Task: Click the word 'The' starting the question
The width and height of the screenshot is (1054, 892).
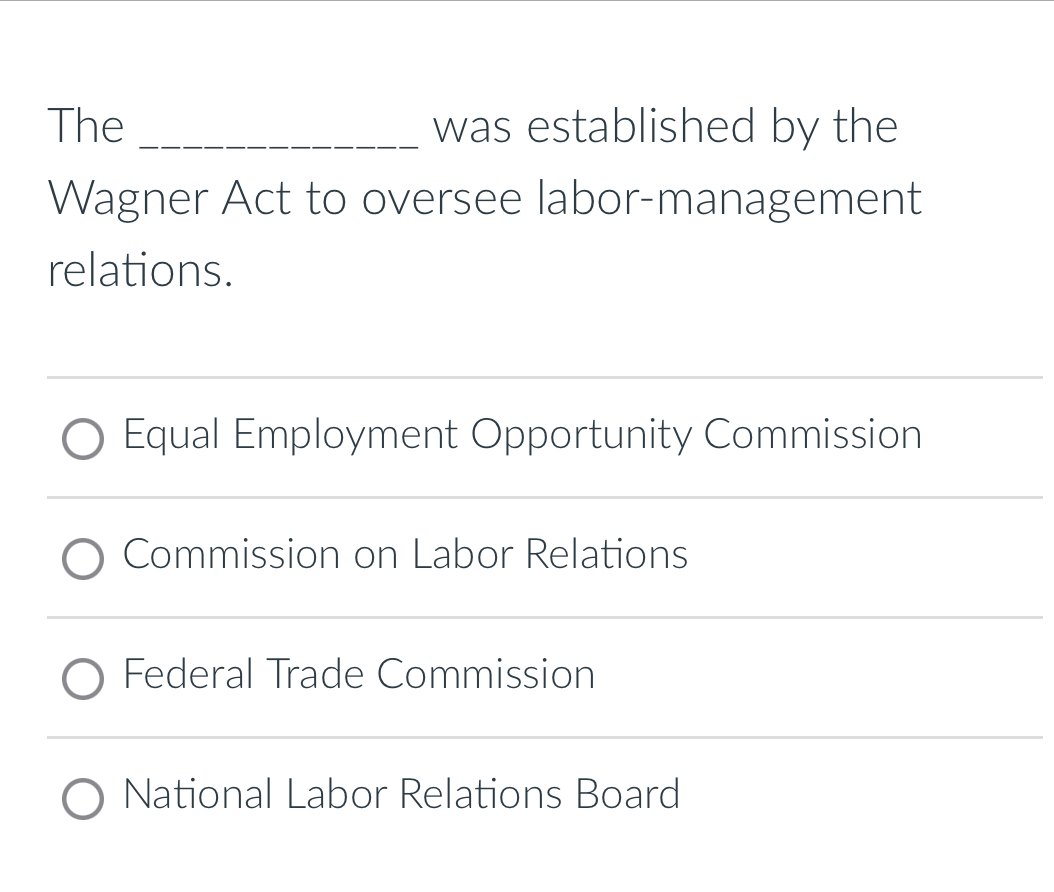Action: (x=86, y=126)
